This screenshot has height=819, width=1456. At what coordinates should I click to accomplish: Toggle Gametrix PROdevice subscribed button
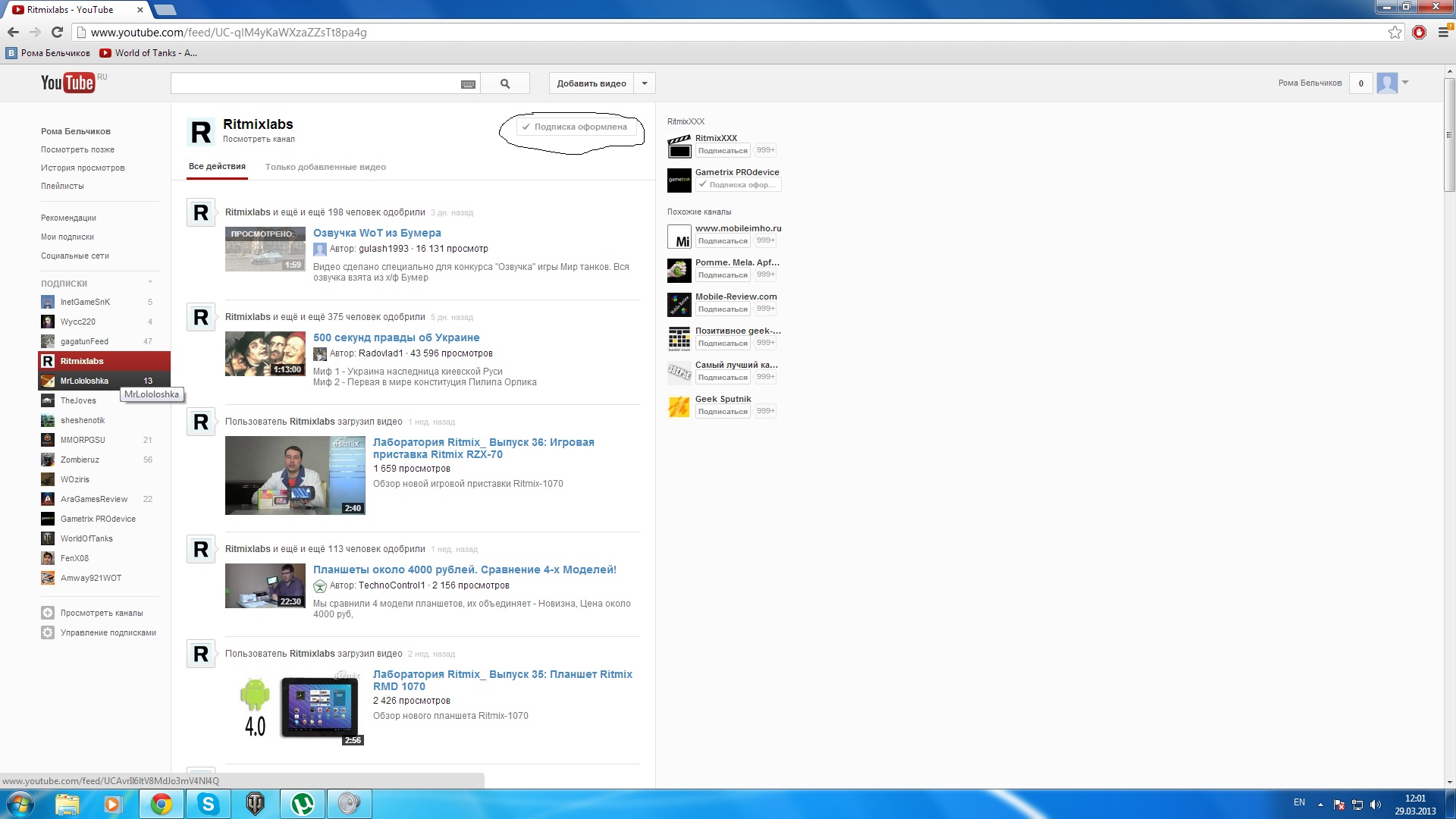pos(738,184)
